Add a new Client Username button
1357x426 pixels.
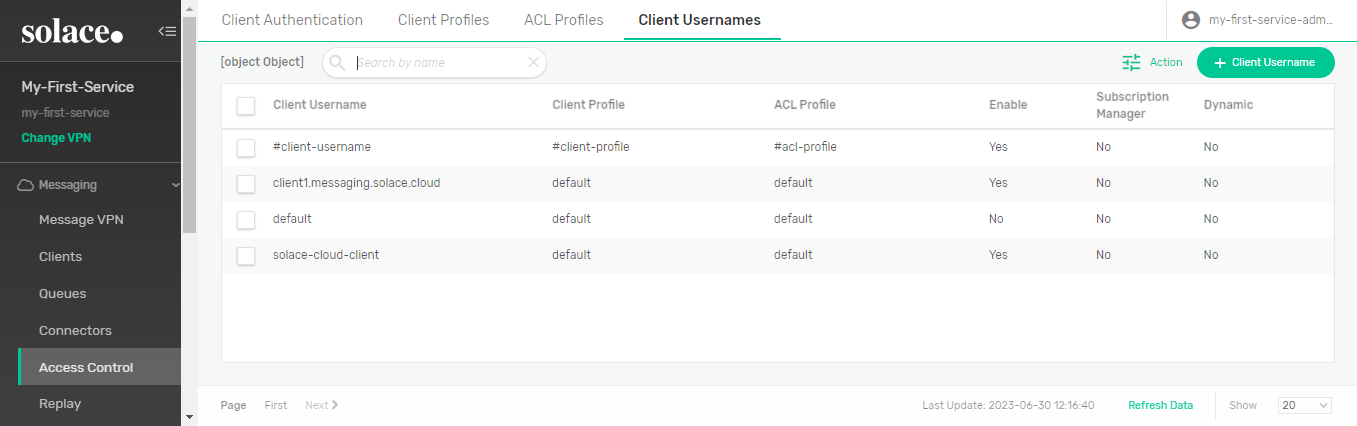click(1265, 62)
